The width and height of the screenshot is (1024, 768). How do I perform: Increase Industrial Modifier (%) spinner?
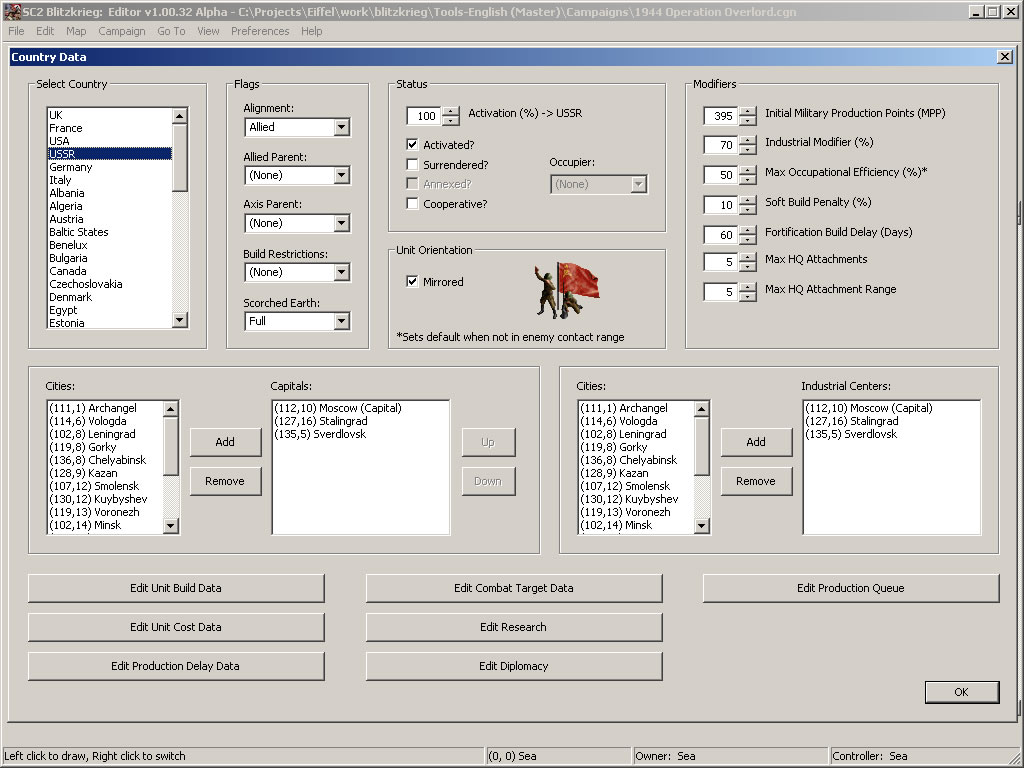[x=748, y=140]
